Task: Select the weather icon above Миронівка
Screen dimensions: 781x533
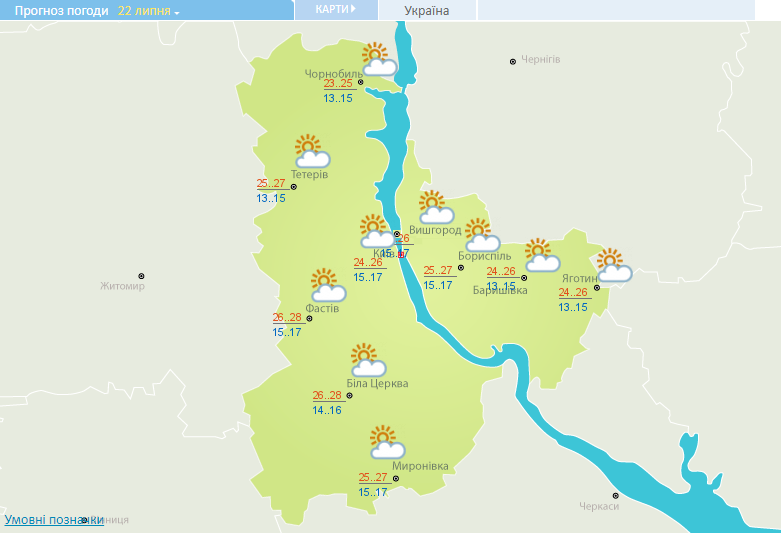Action: coord(385,442)
